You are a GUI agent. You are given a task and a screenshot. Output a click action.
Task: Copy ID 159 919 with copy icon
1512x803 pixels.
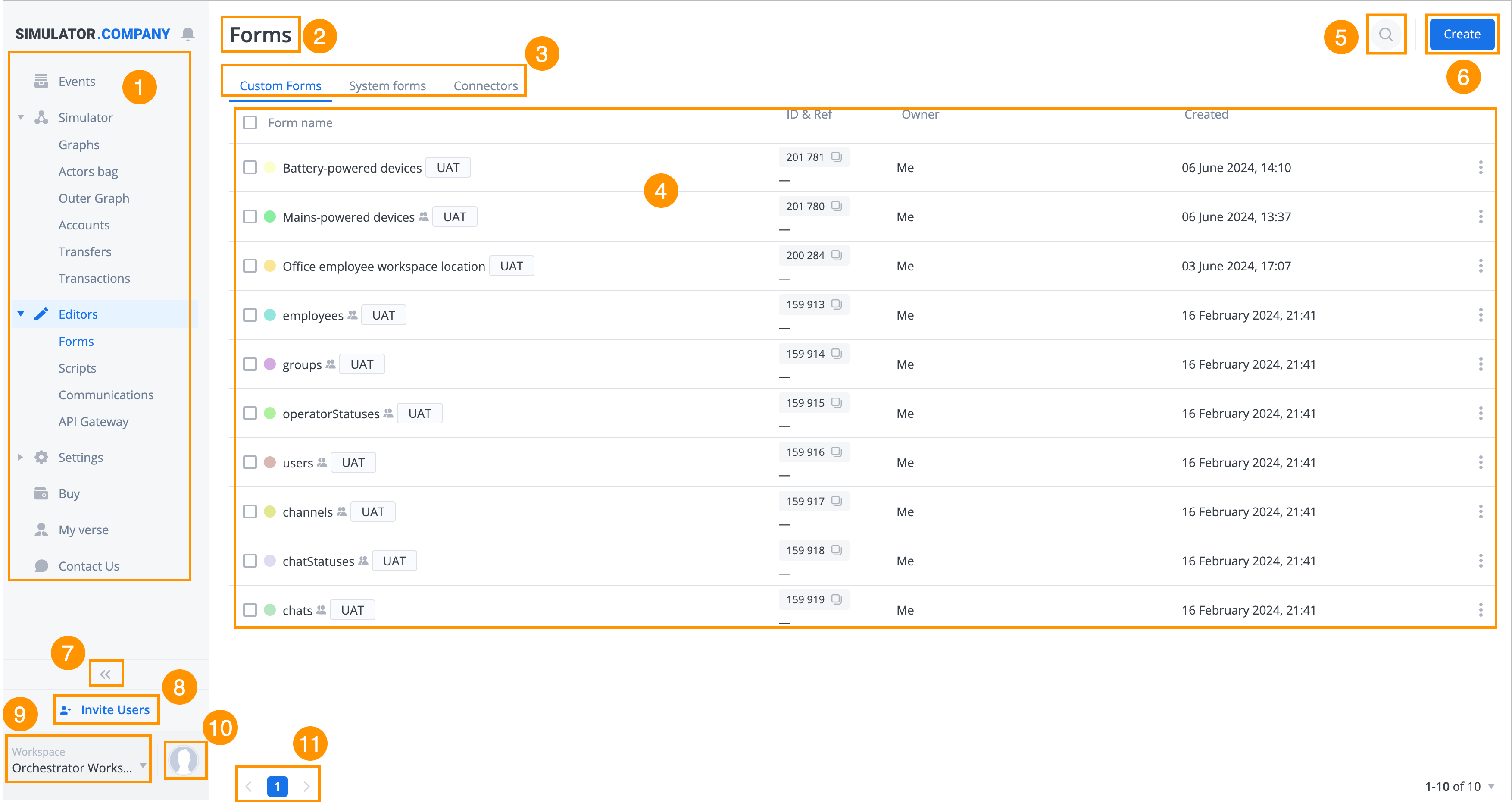837,600
